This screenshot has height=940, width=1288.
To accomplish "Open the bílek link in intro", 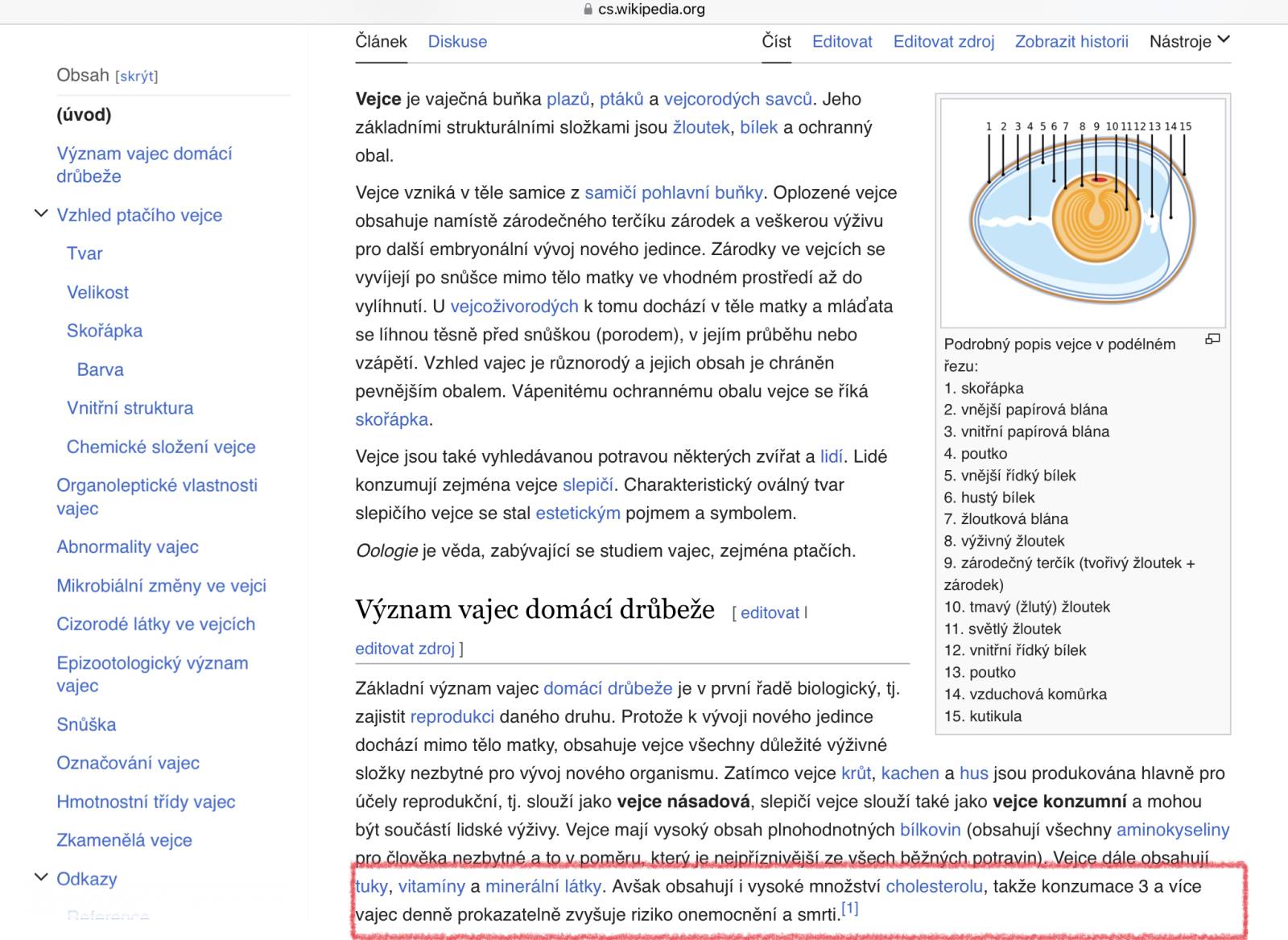I will [759, 127].
